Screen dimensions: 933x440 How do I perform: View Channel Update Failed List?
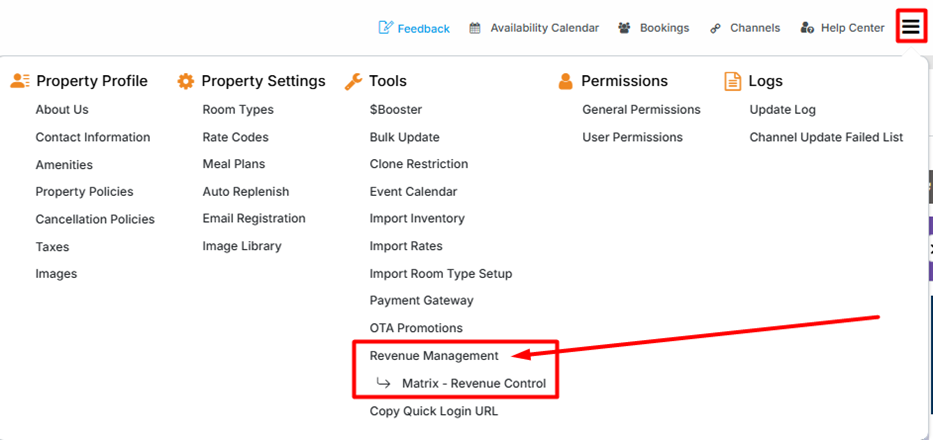click(826, 137)
